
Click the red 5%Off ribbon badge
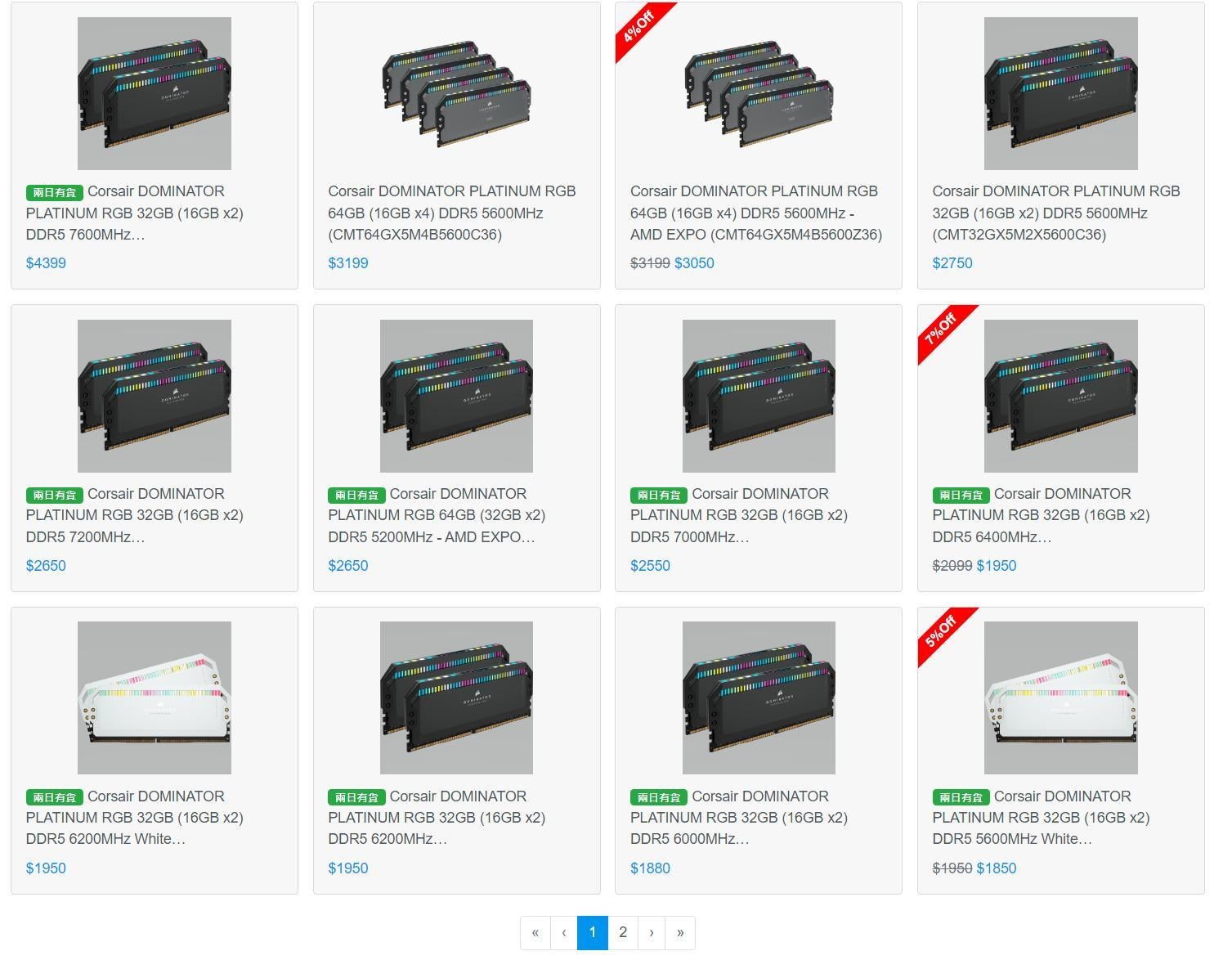pos(940,630)
